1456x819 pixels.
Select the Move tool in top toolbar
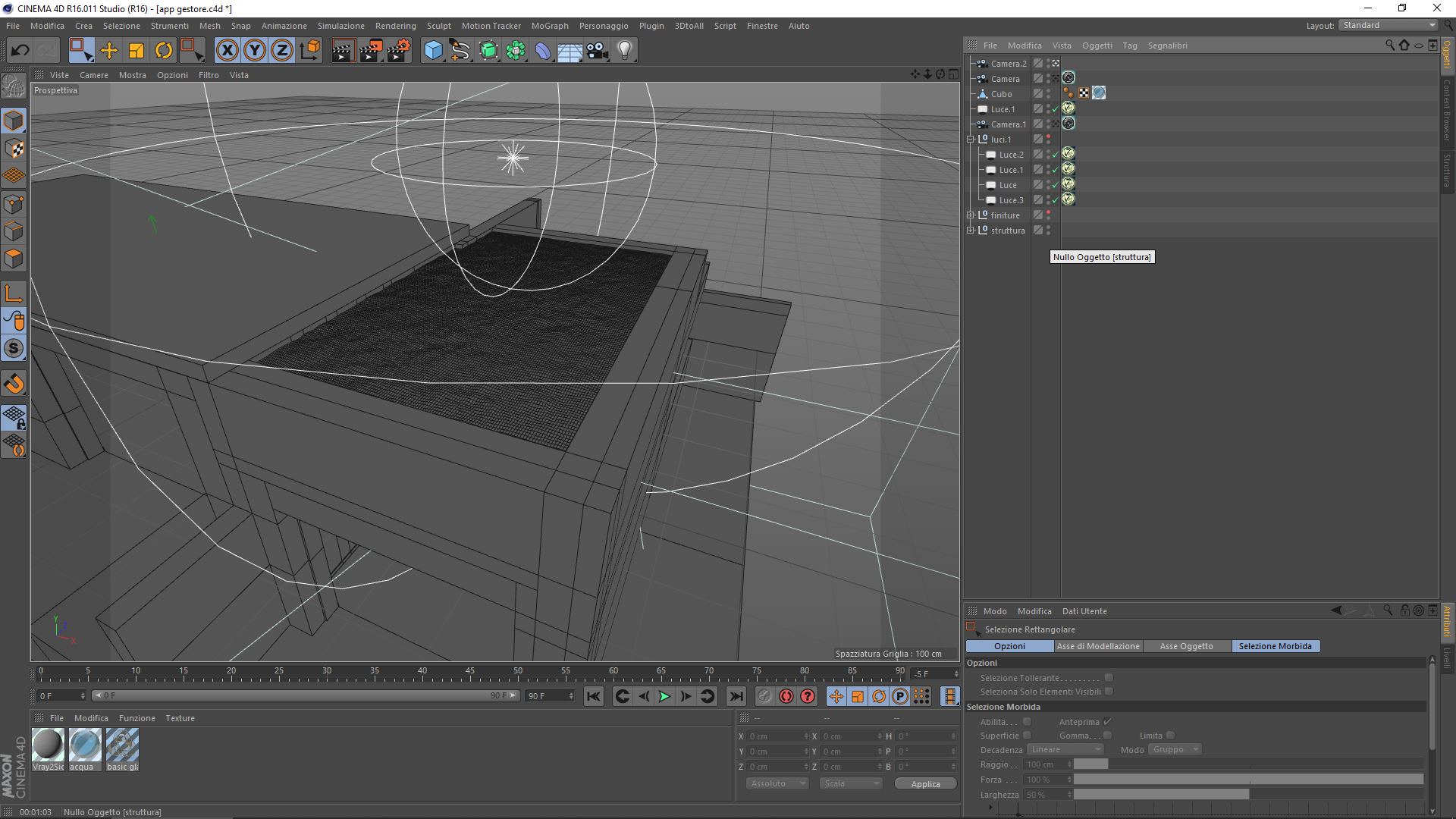coord(109,51)
